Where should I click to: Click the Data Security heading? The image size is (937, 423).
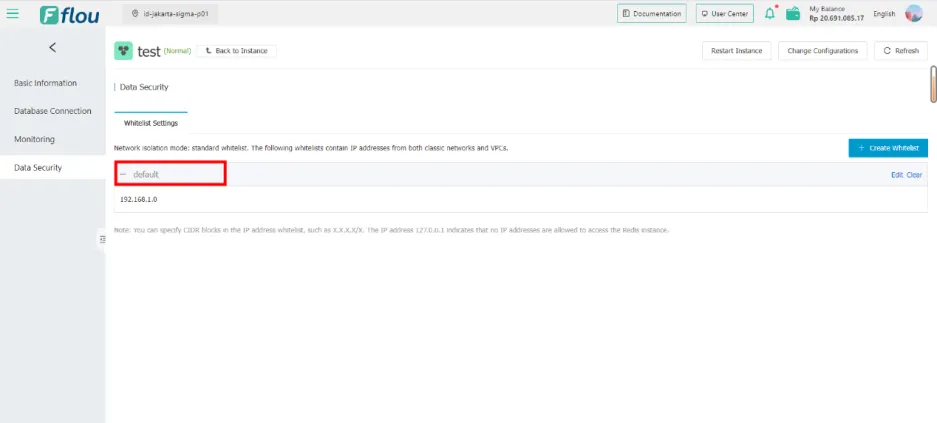[144, 87]
